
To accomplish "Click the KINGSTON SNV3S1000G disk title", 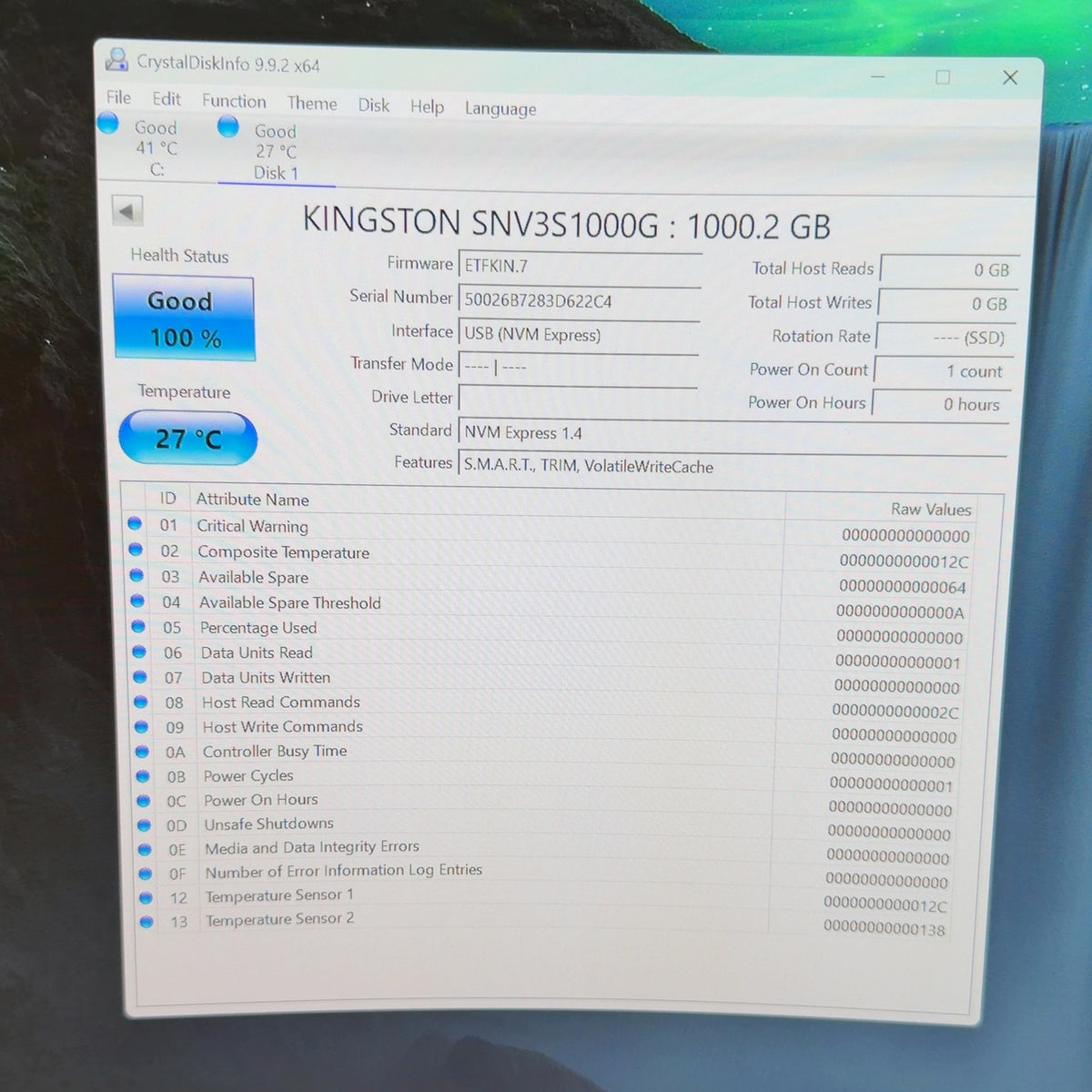I will [x=565, y=224].
